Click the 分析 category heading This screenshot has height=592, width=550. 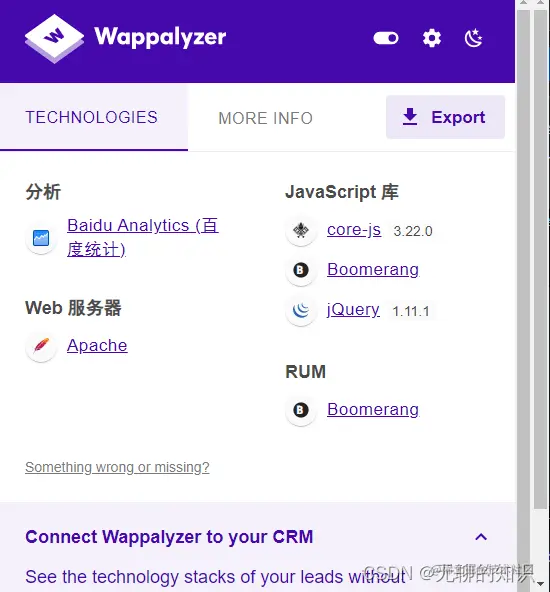(x=43, y=192)
